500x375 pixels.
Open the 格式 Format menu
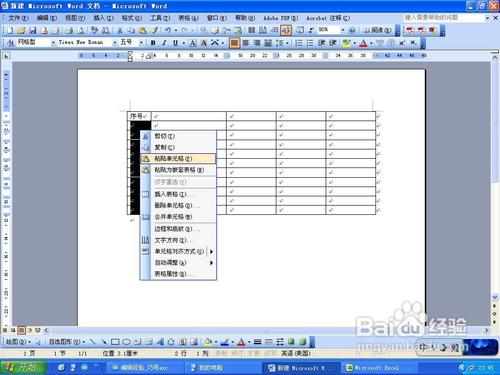point(132,18)
